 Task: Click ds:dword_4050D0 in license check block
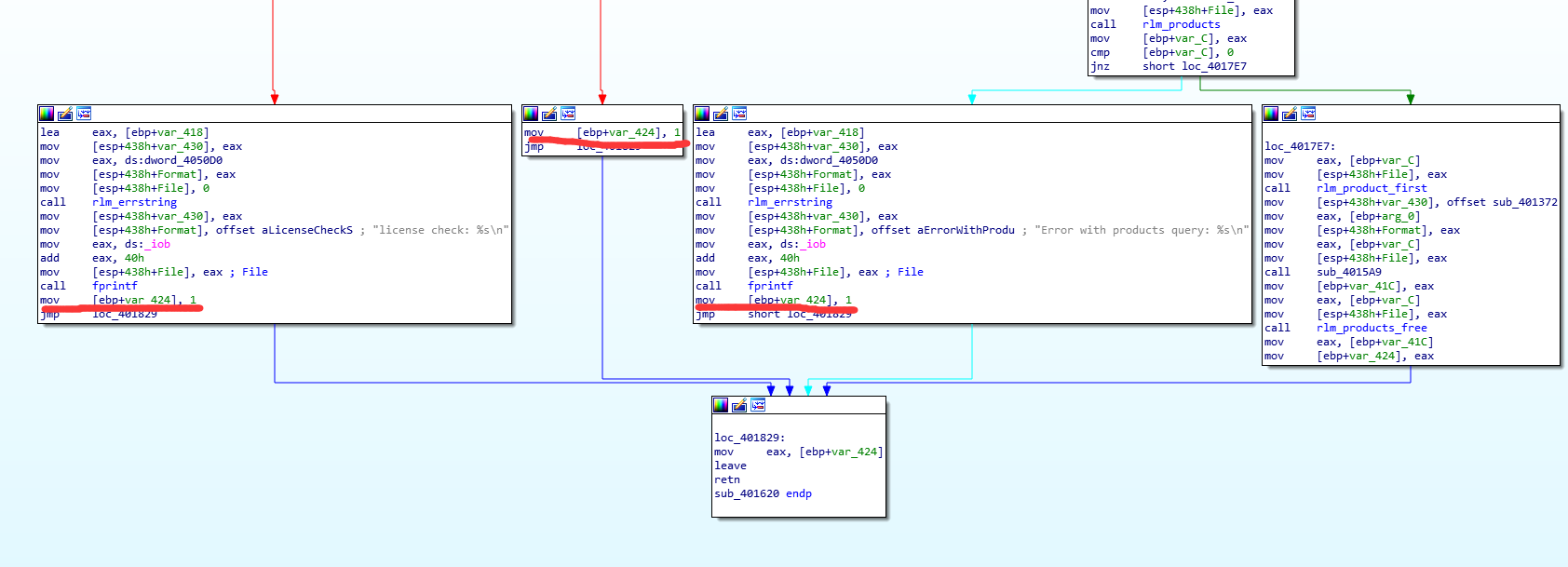[x=173, y=160]
